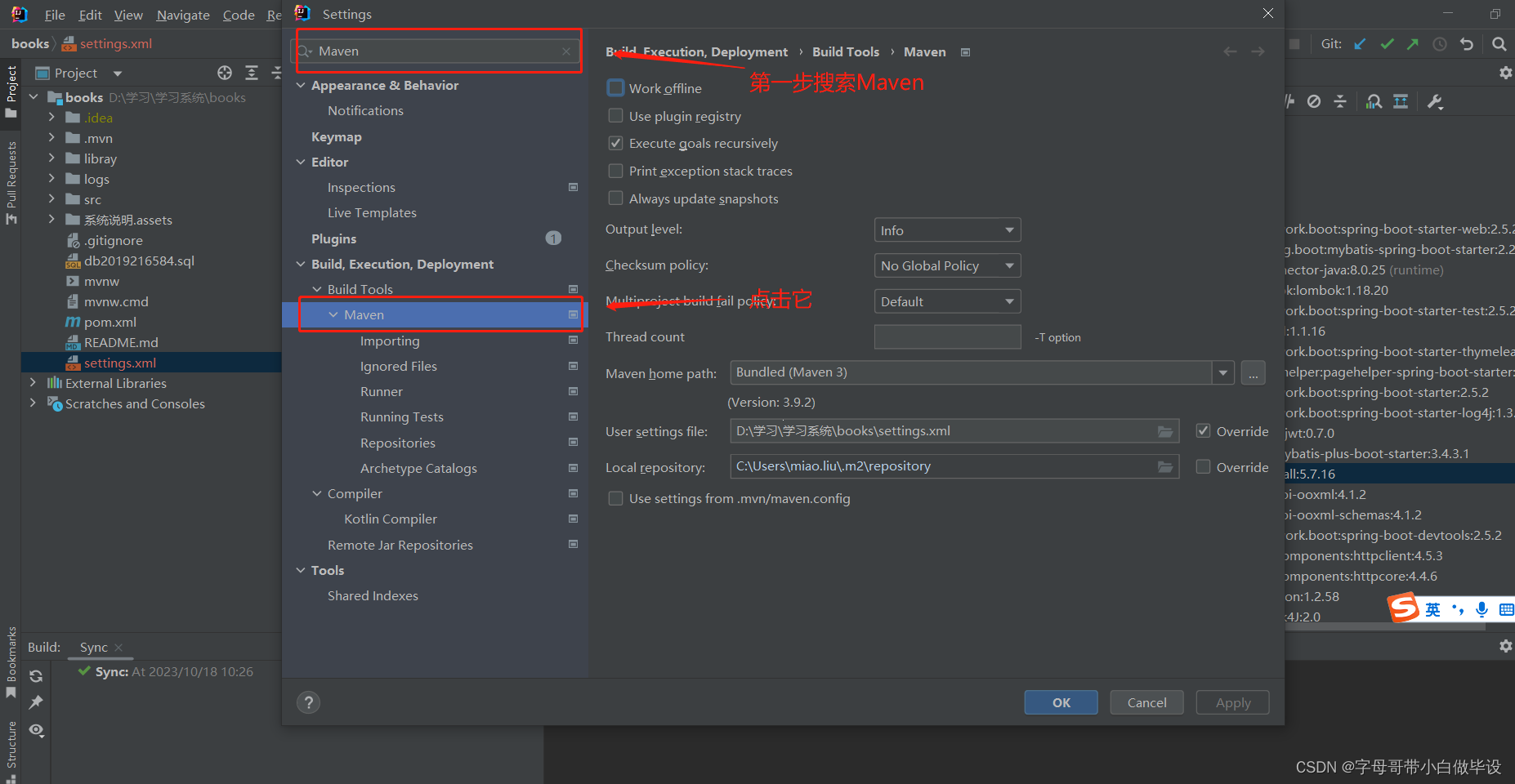The width and height of the screenshot is (1515, 784).
Task: Expand the src folder in Project tree
Action: point(51,199)
